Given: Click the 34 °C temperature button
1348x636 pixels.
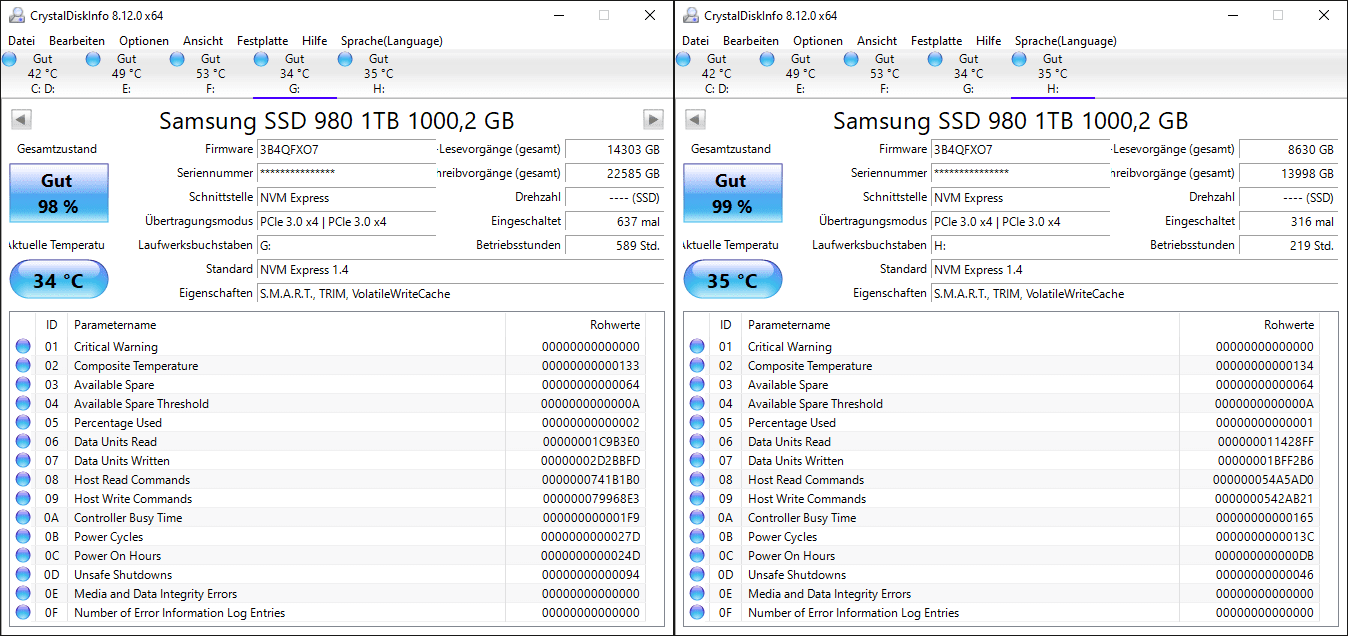Looking at the screenshot, I should click(x=58, y=280).
